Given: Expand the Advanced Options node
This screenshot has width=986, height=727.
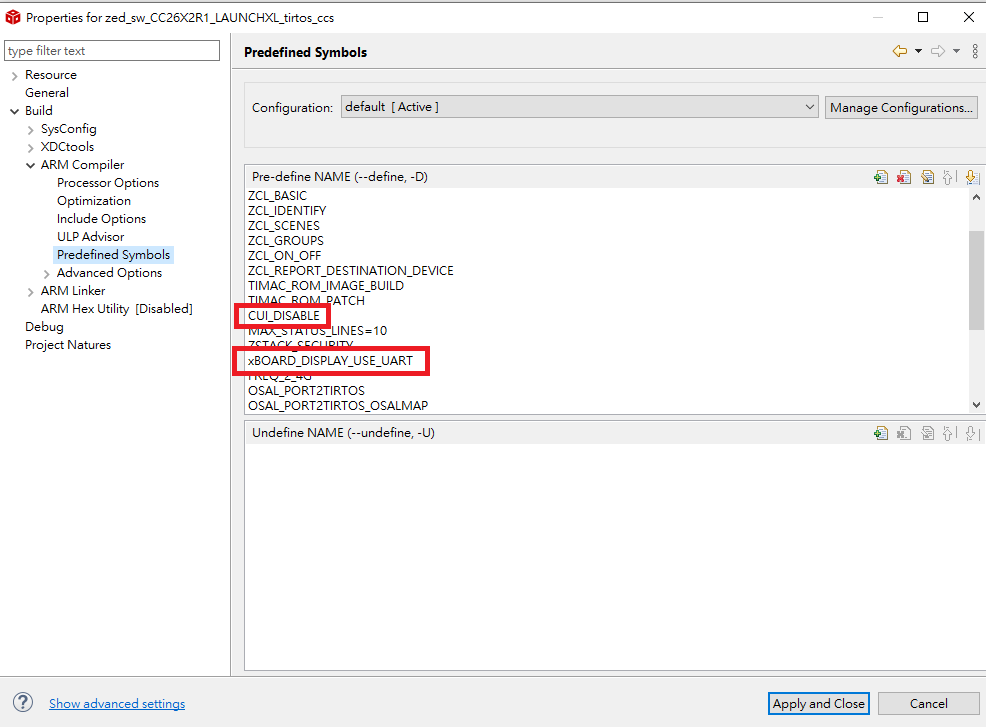Looking at the screenshot, I should pyautogui.click(x=46, y=273).
